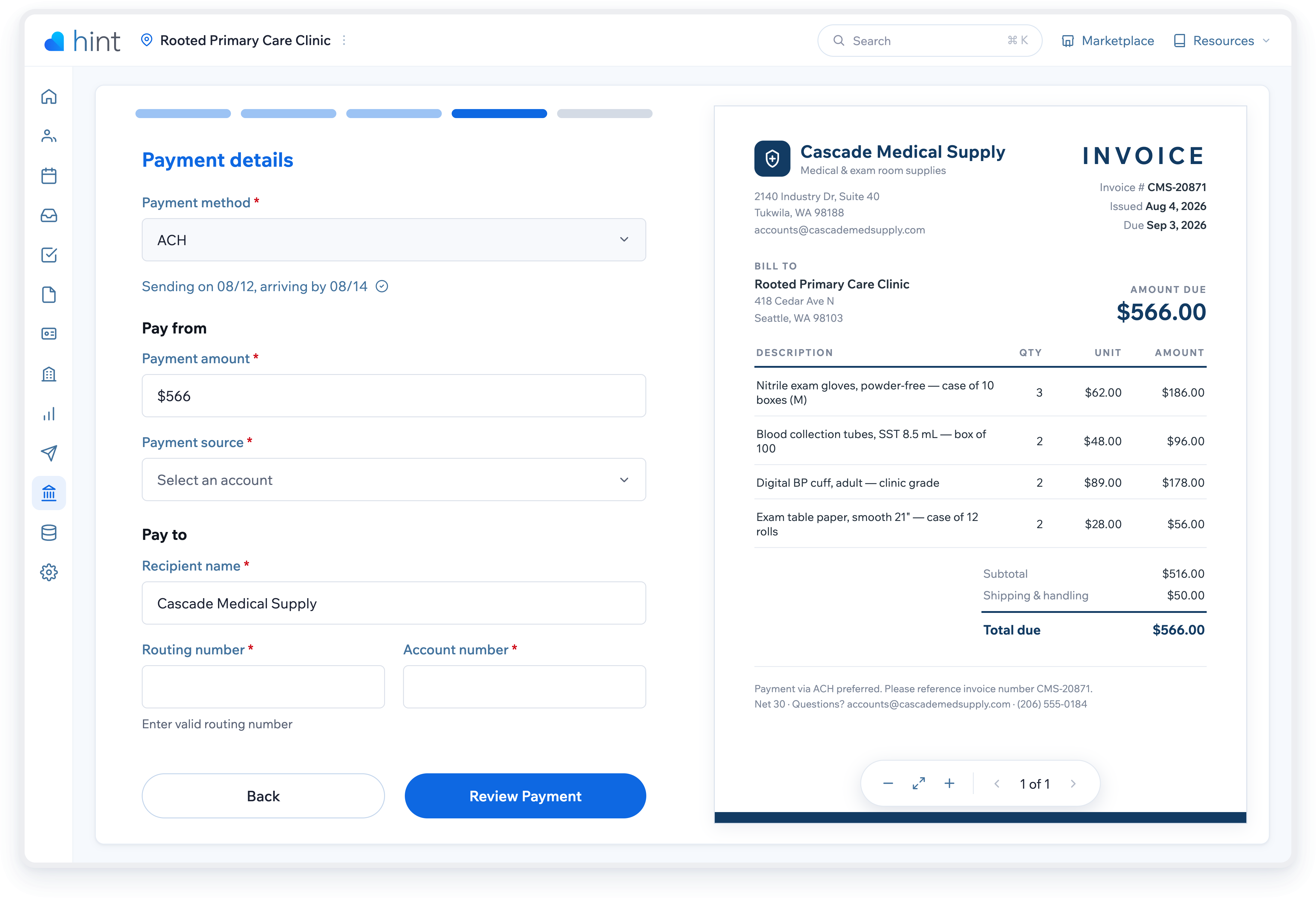
Task: Click the Subtotal $516.00 value
Action: coord(1183,574)
